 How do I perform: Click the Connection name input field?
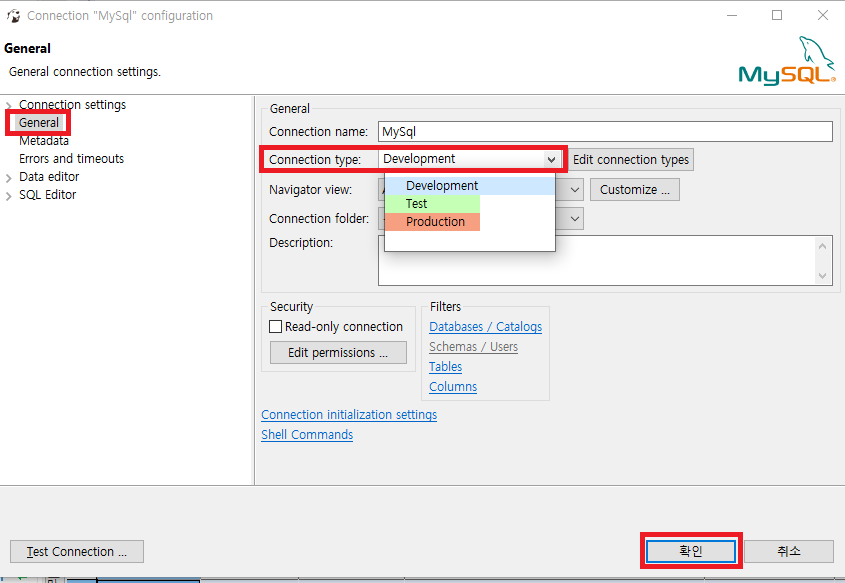point(605,131)
